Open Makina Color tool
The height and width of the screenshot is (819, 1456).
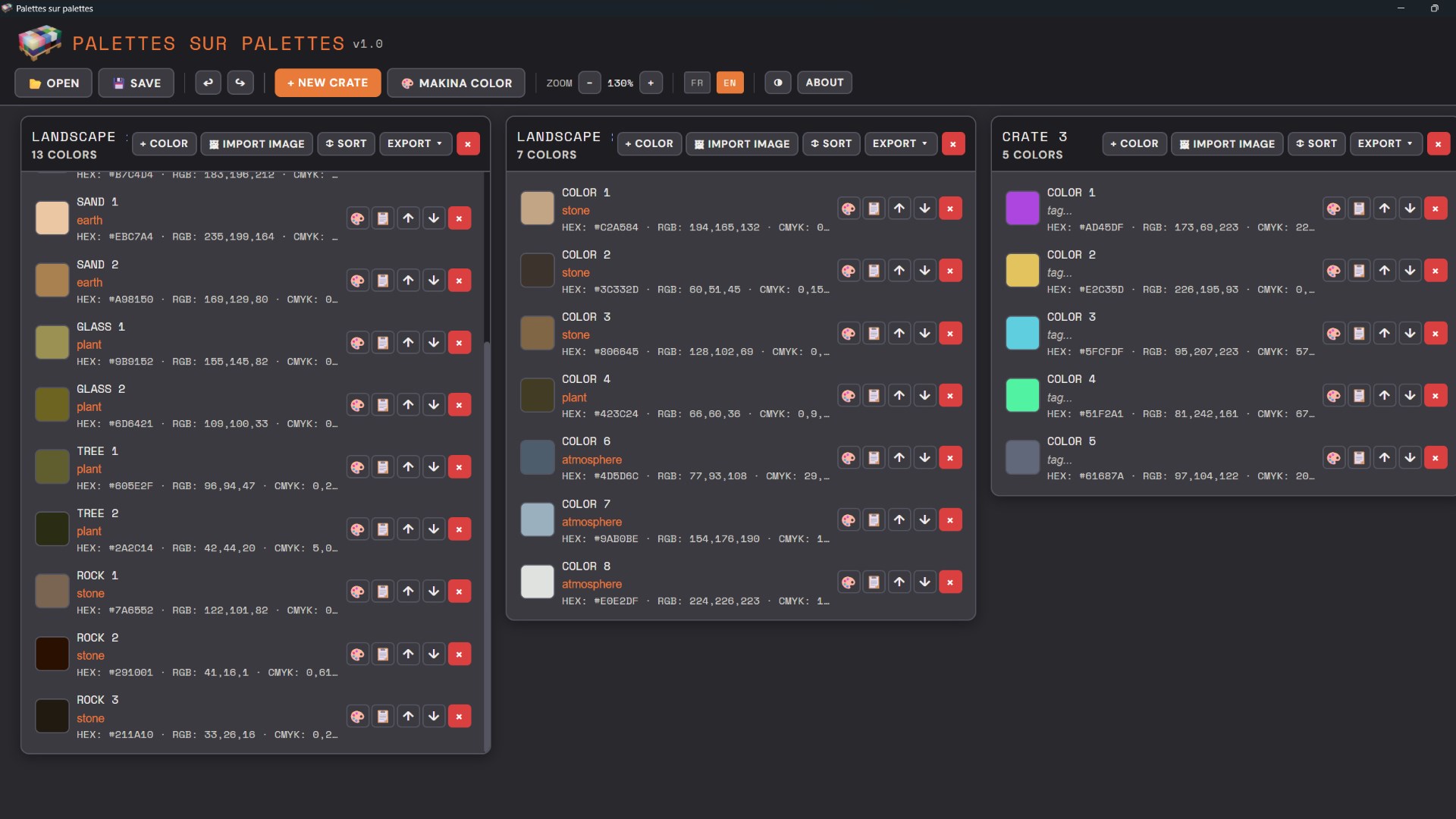click(x=456, y=83)
